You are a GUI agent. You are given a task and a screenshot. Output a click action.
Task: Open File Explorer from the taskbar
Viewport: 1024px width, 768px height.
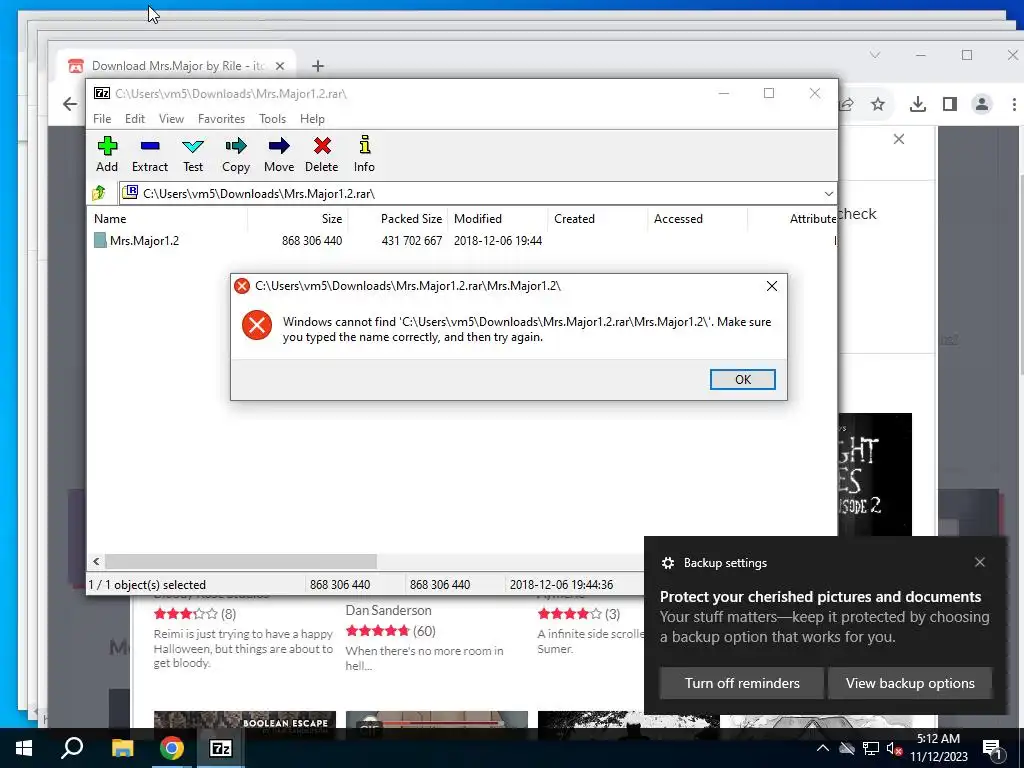coord(122,748)
